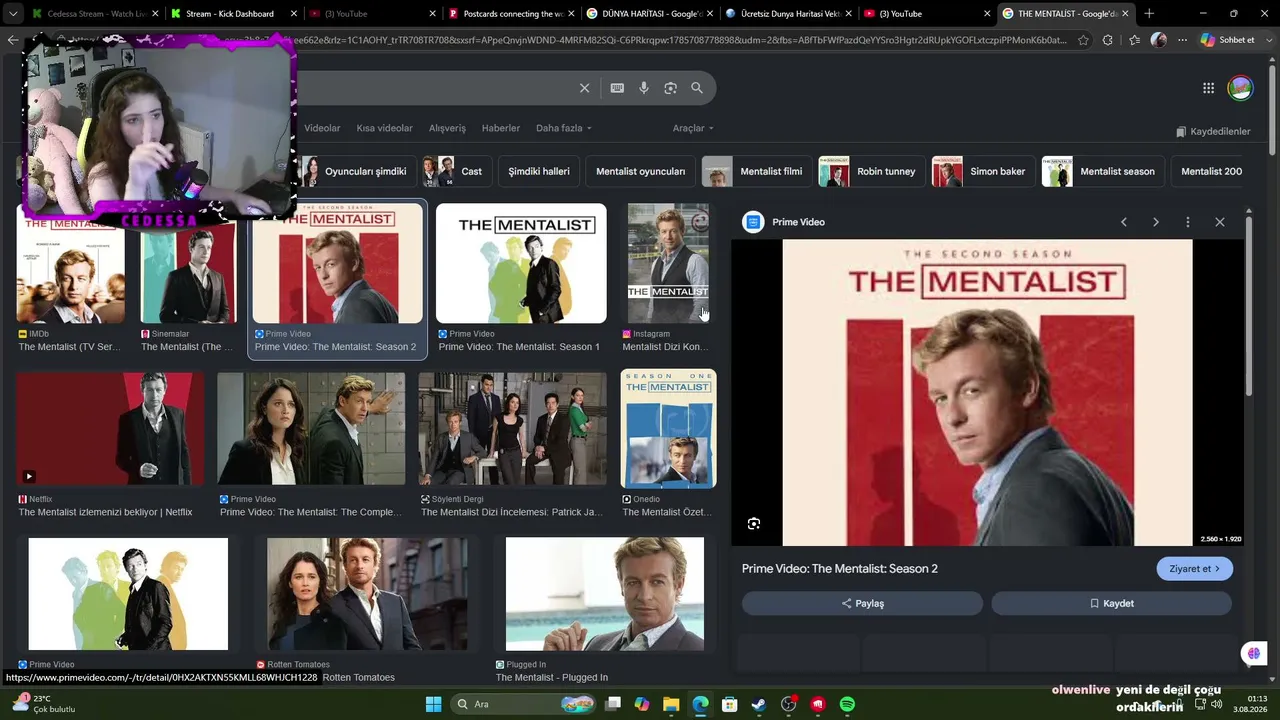Image resolution: width=1280 pixels, height=720 pixels.
Task: Open the taskbar clock showing 01:13
Action: 1250,704
